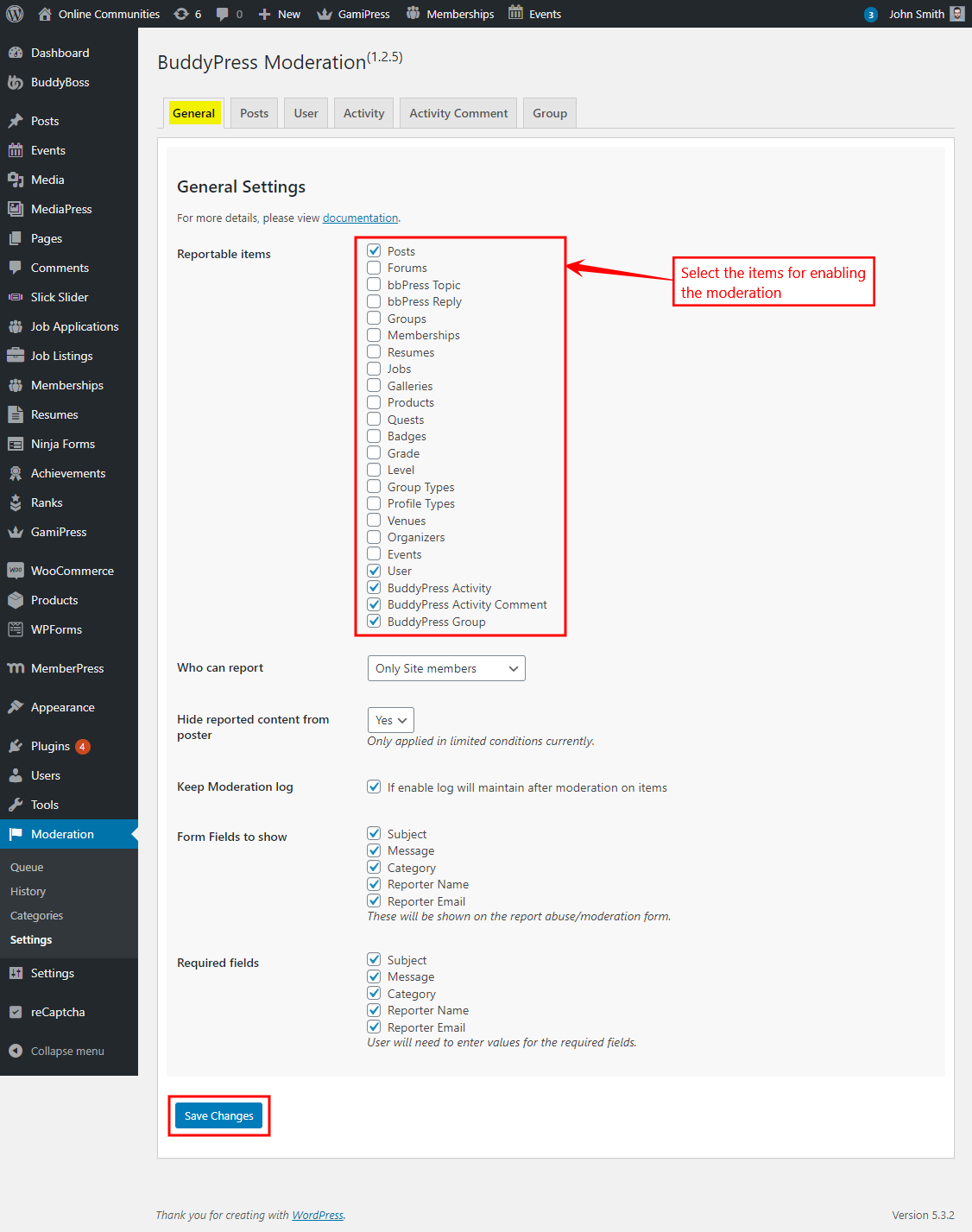Click the Save Changes button

218,1115
